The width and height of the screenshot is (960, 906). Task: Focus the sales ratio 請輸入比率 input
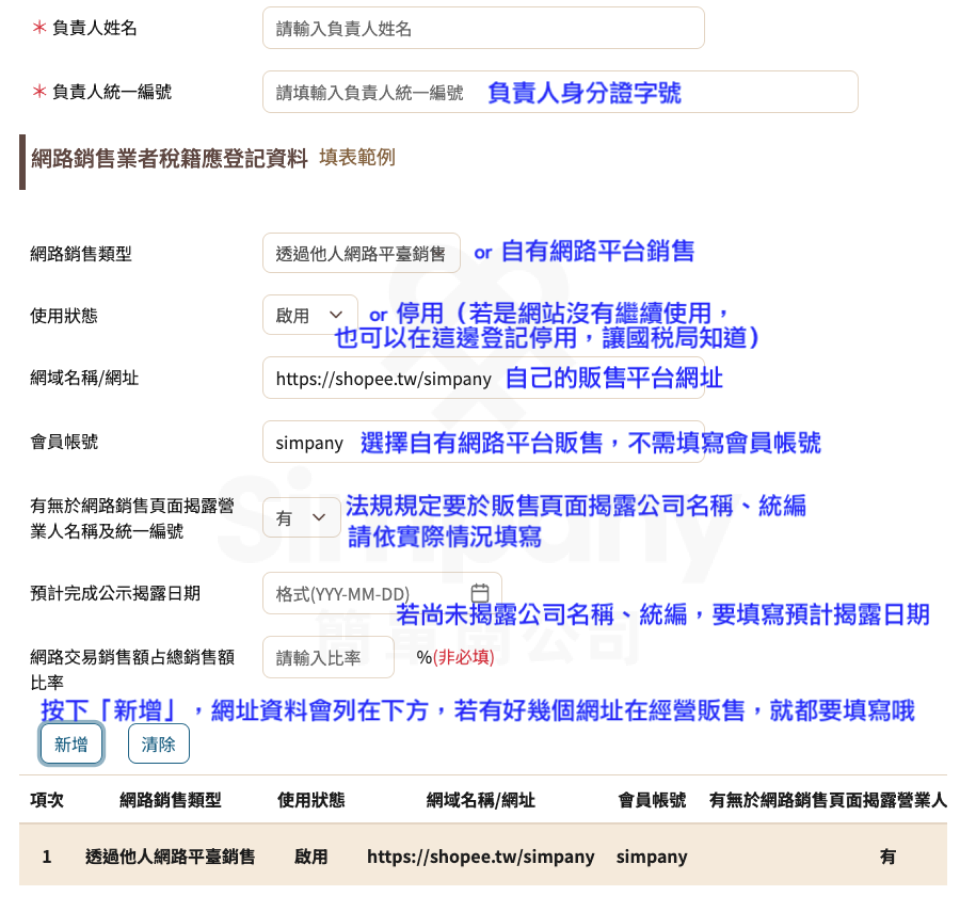pos(328,657)
